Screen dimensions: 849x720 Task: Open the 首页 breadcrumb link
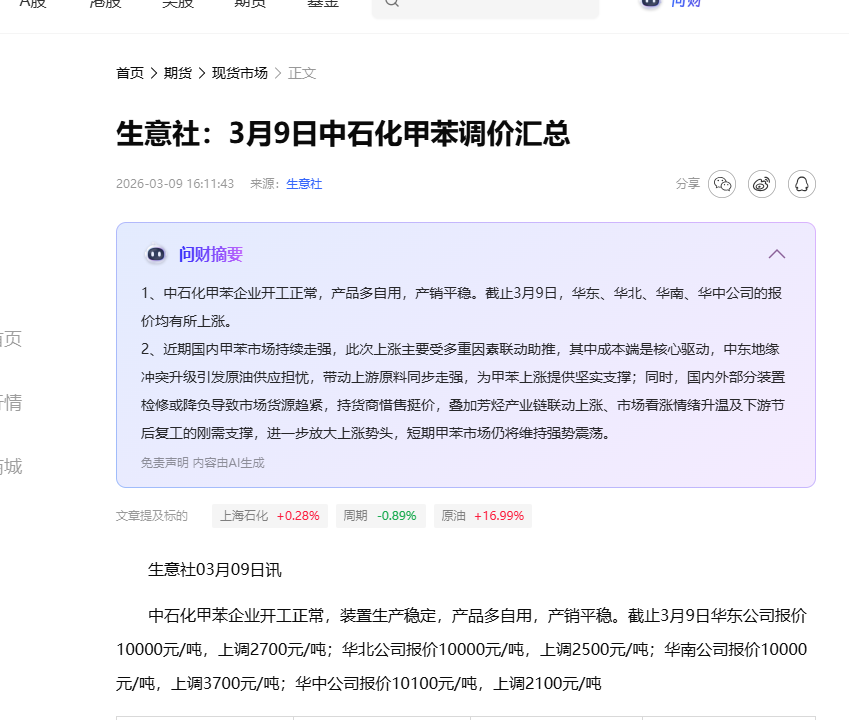coord(130,73)
